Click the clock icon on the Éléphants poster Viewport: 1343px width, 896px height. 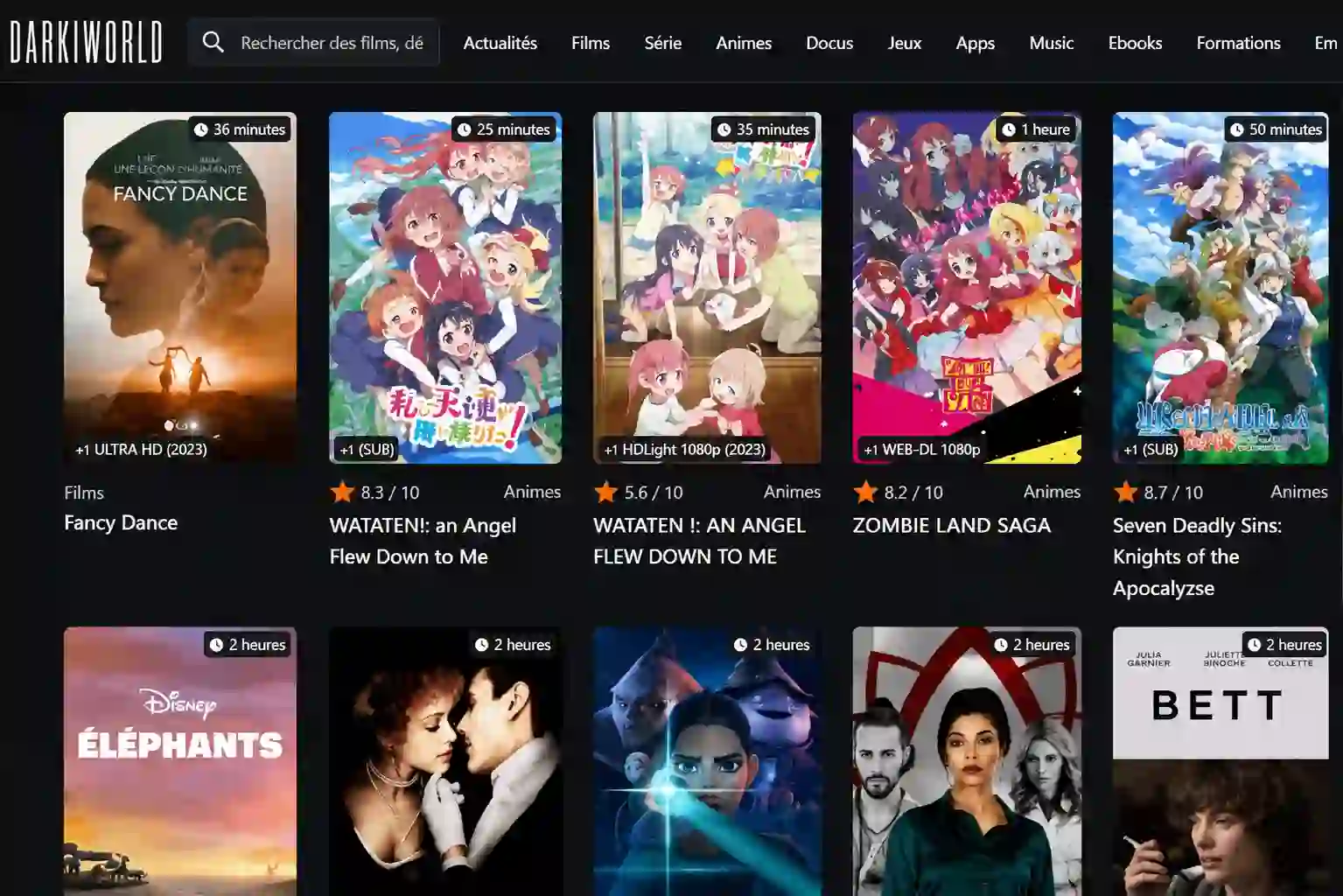point(217,645)
